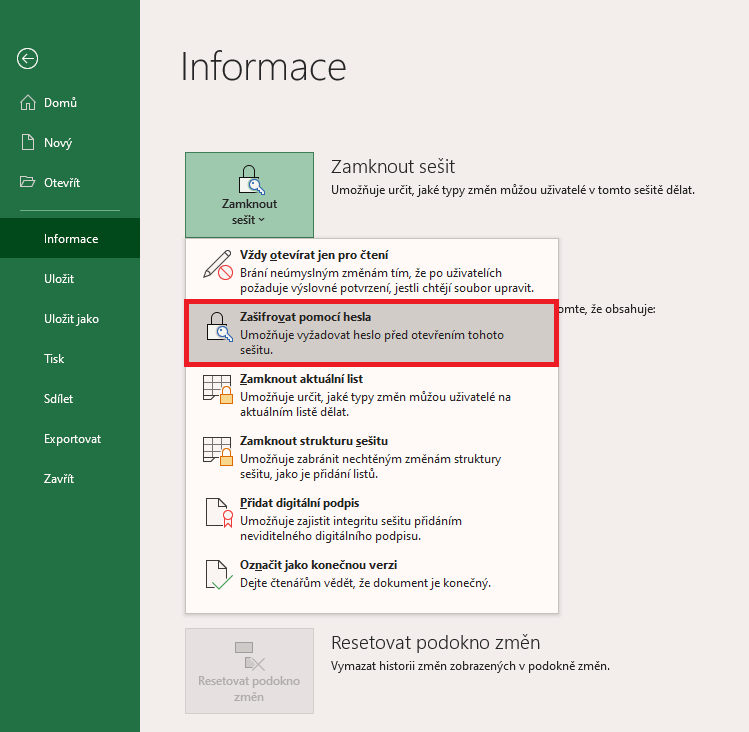Click the certificate icon for Přidat digitální podpis
Image resolution: width=749 pixels, height=732 pixels.
tap(219, 513)
